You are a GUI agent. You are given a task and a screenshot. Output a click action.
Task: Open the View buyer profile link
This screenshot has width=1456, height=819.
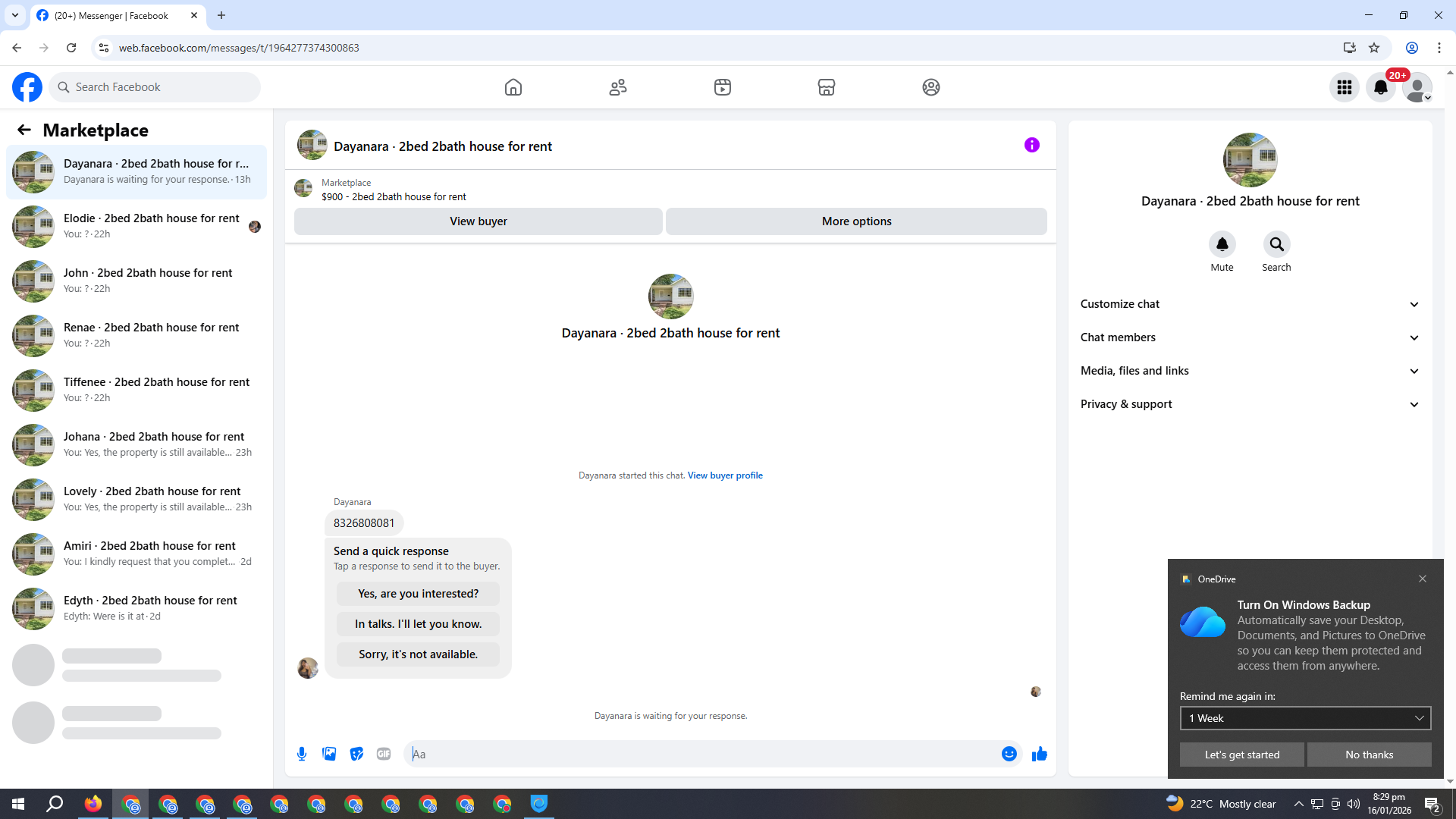pos(724,475)
